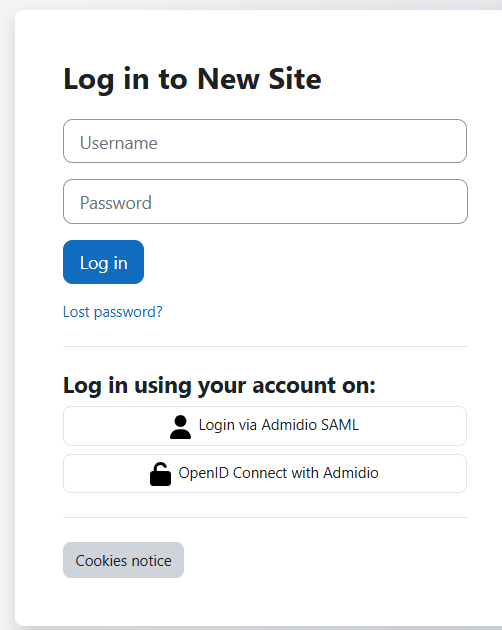Click the "Login via Admidio SAML" text label
This screenshot has width=502, height=630.
(279, 425)
